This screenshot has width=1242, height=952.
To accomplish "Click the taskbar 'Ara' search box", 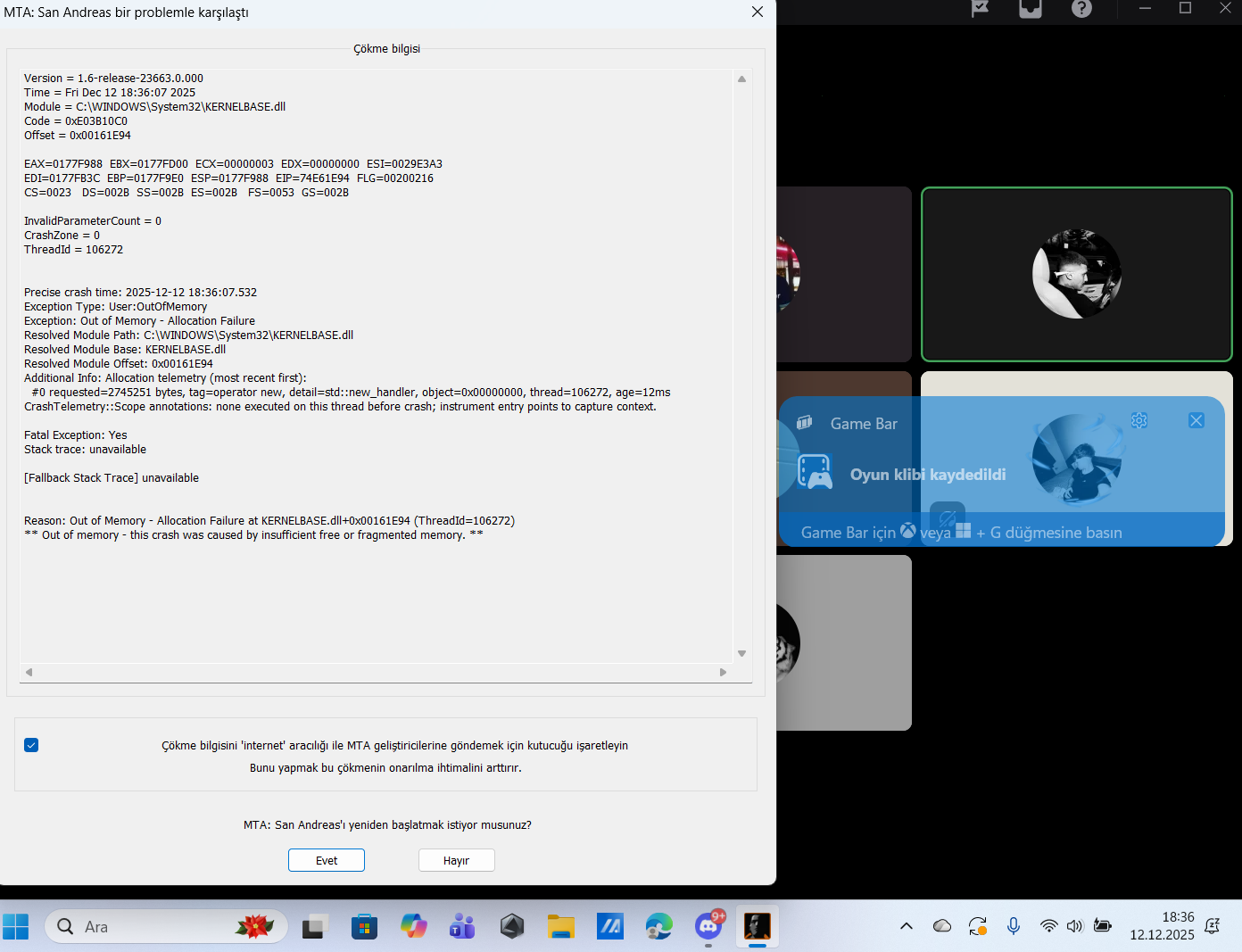I will 166,927.
